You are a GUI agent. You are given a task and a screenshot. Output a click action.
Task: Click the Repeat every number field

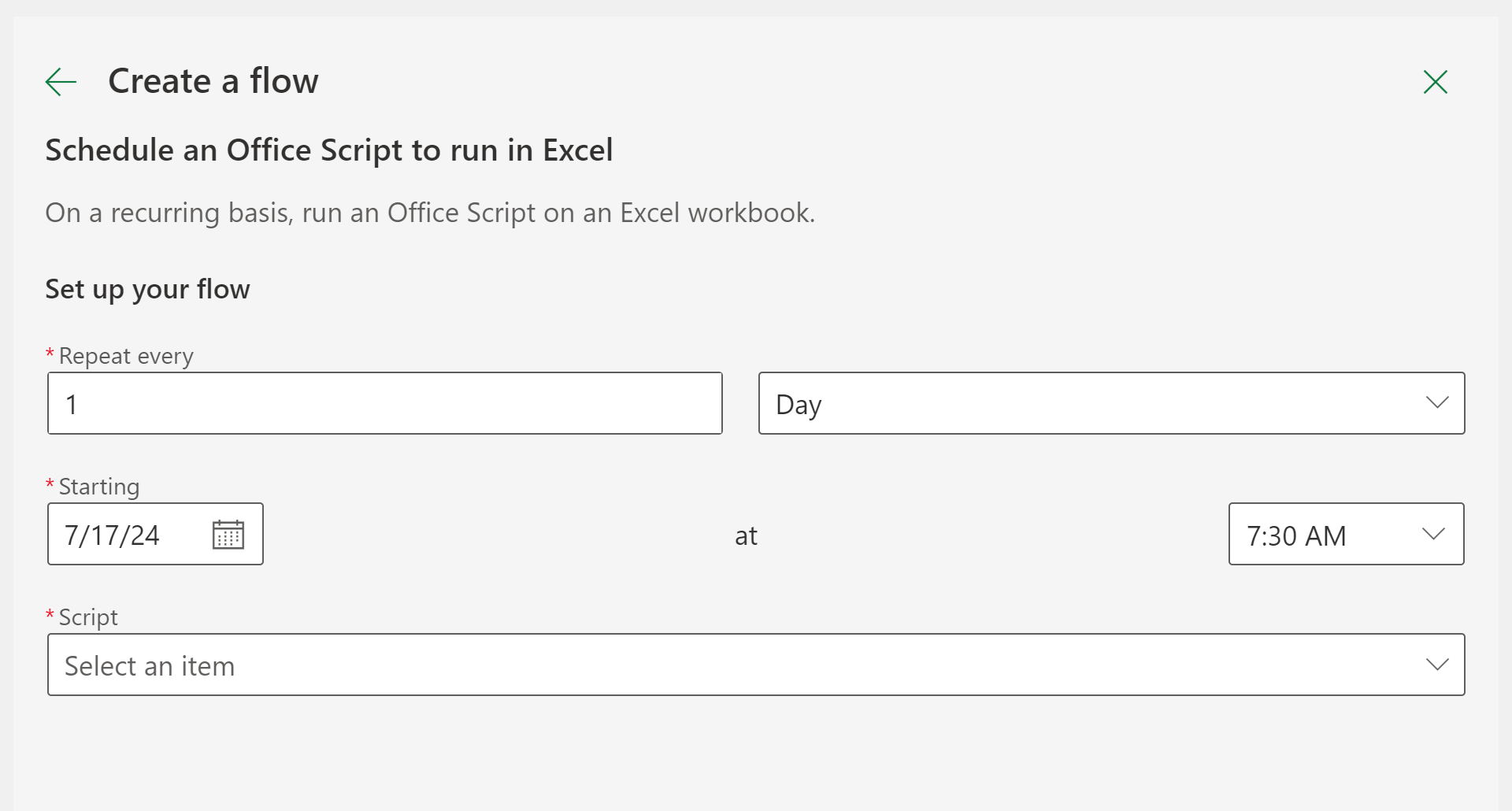(384, 403)
